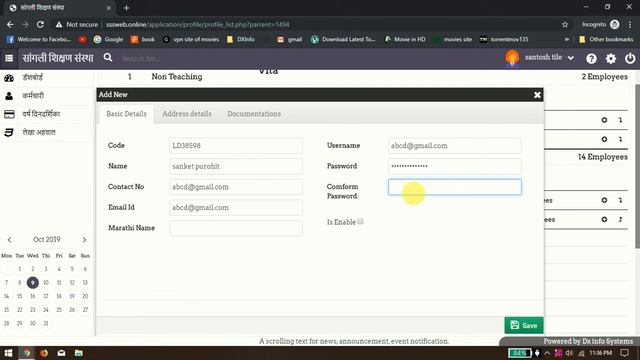Open Firefox from the taskbar

click(x=44, y=353)
